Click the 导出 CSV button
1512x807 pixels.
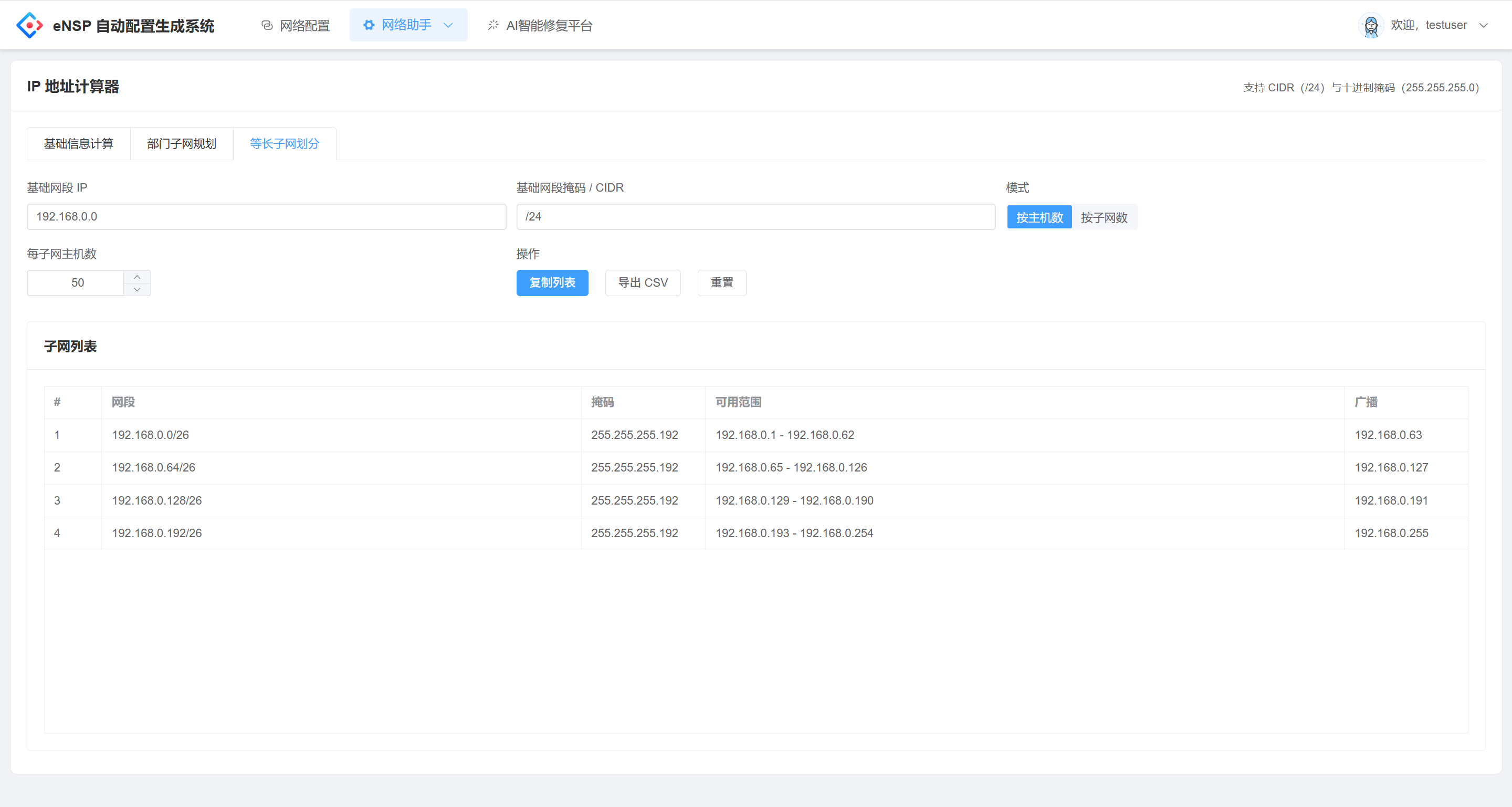(x=643, y=283)
